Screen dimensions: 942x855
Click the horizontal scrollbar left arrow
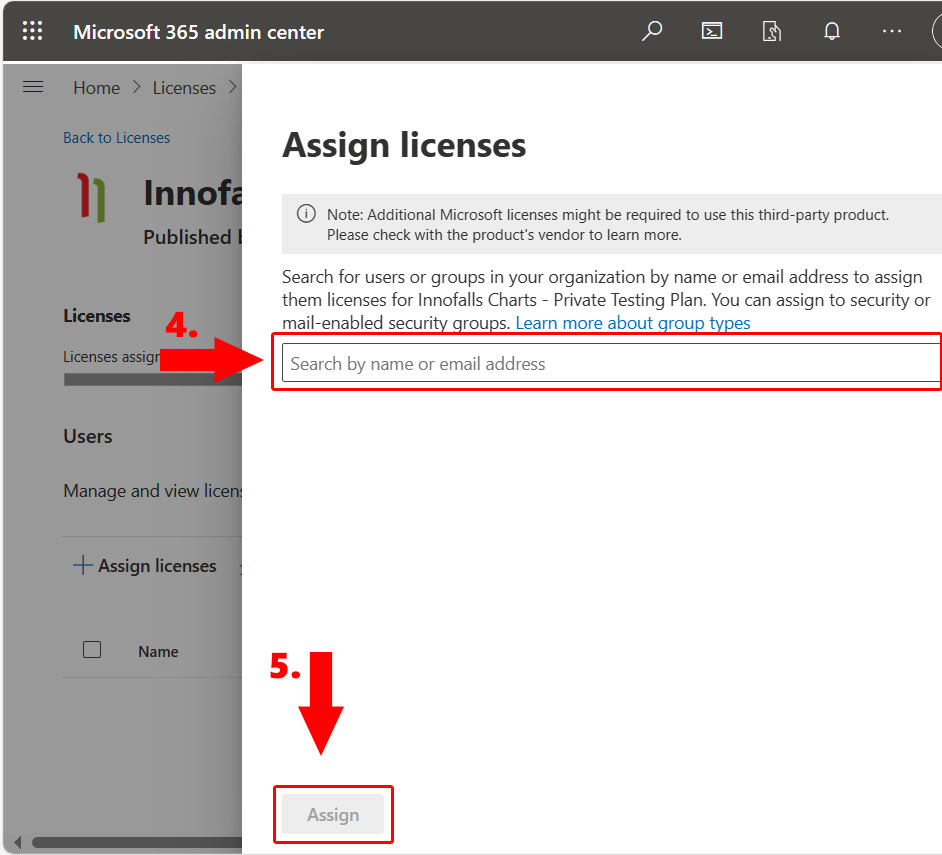click(18, 842)
